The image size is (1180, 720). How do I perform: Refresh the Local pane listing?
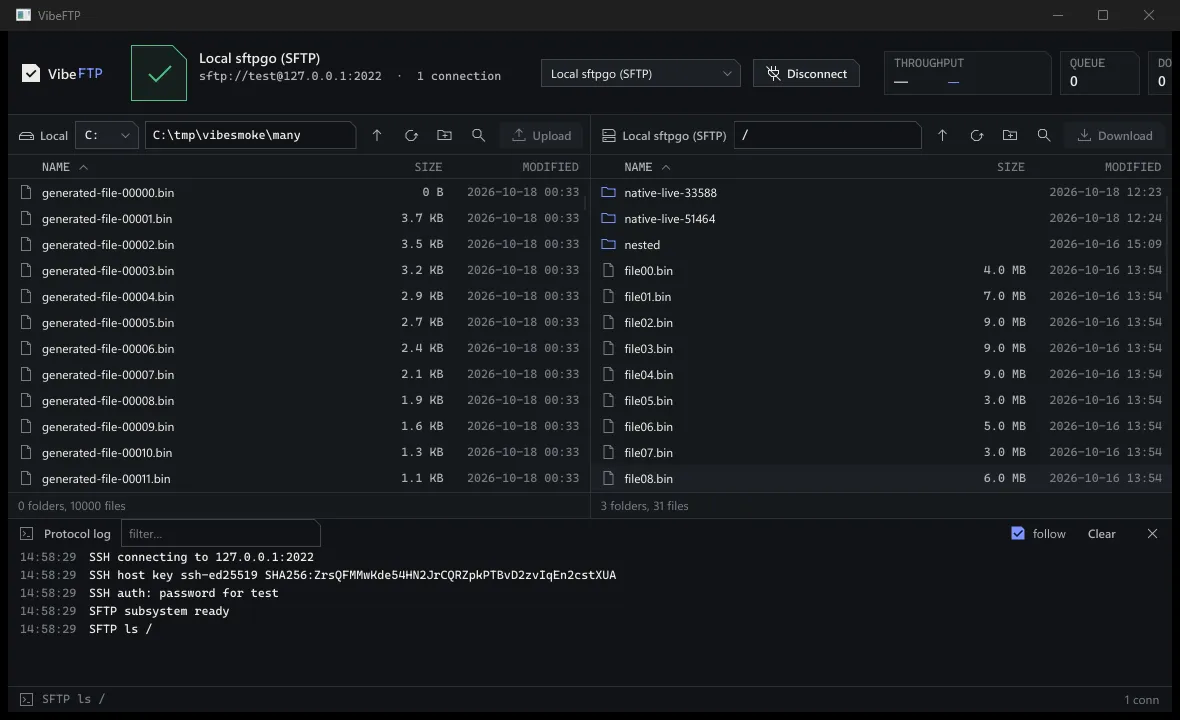point(411,135)
